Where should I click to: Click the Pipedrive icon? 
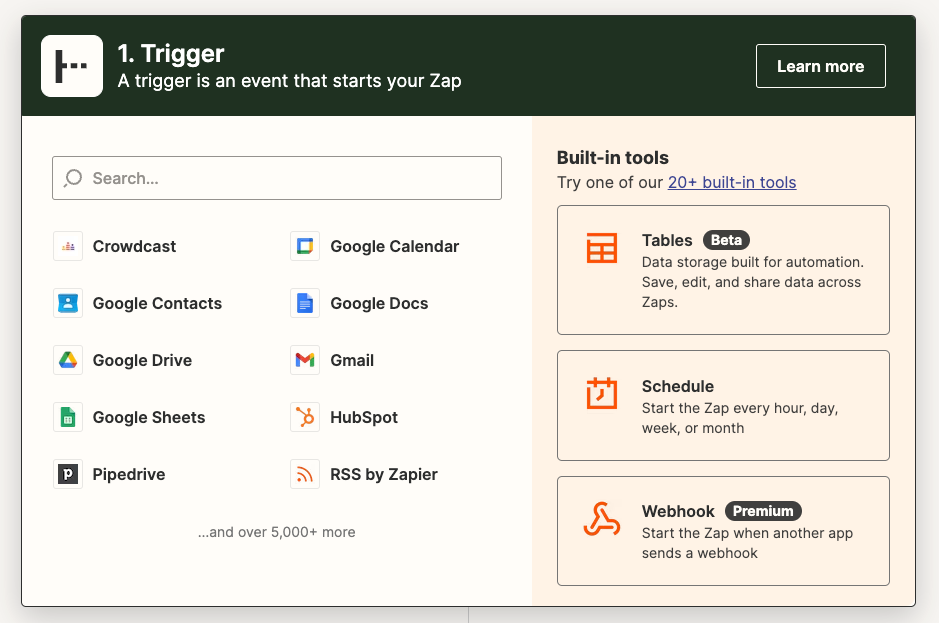coord(68,474)
